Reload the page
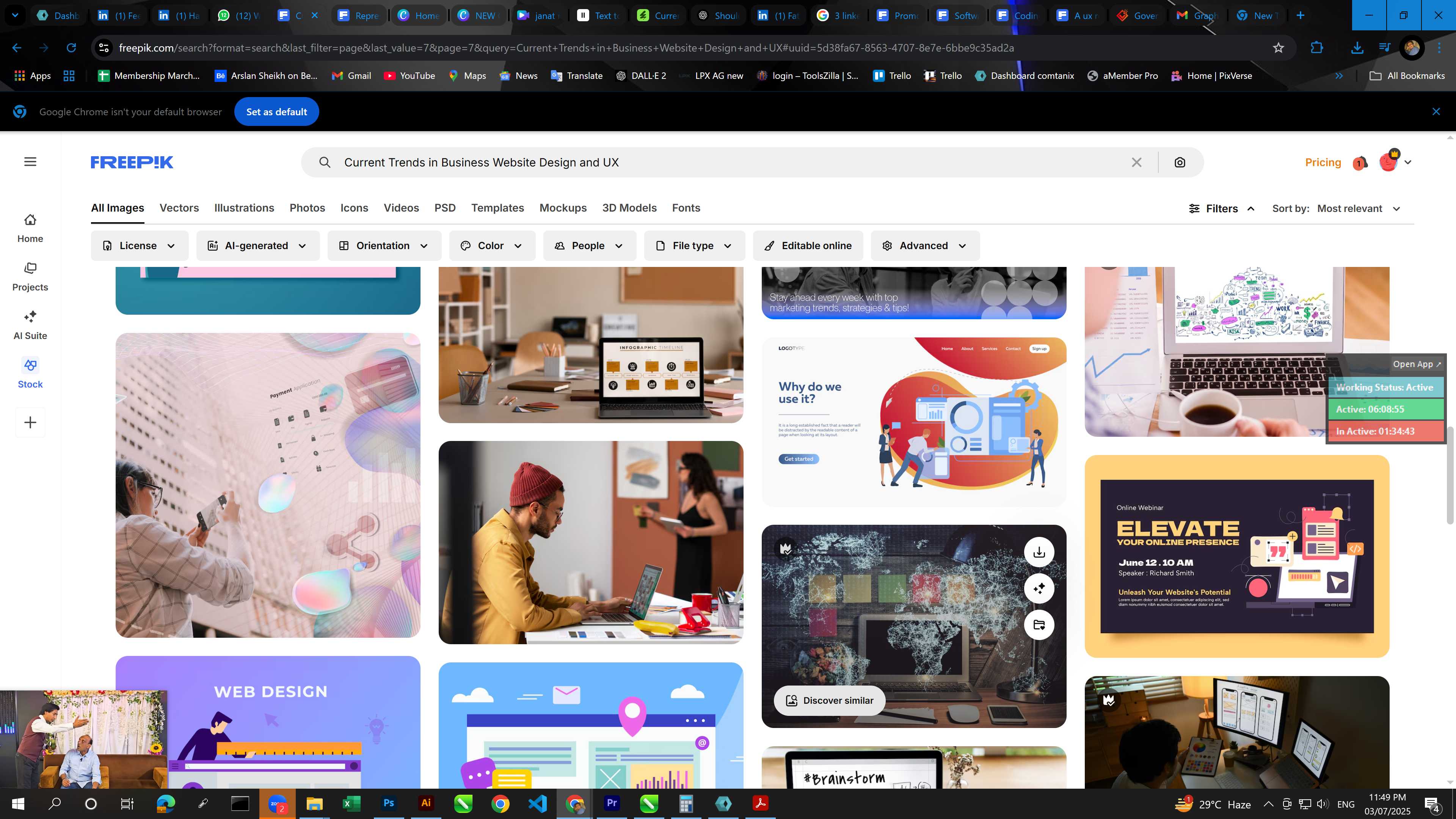This screenshot has height=819, width=1456. pos(71,48)
